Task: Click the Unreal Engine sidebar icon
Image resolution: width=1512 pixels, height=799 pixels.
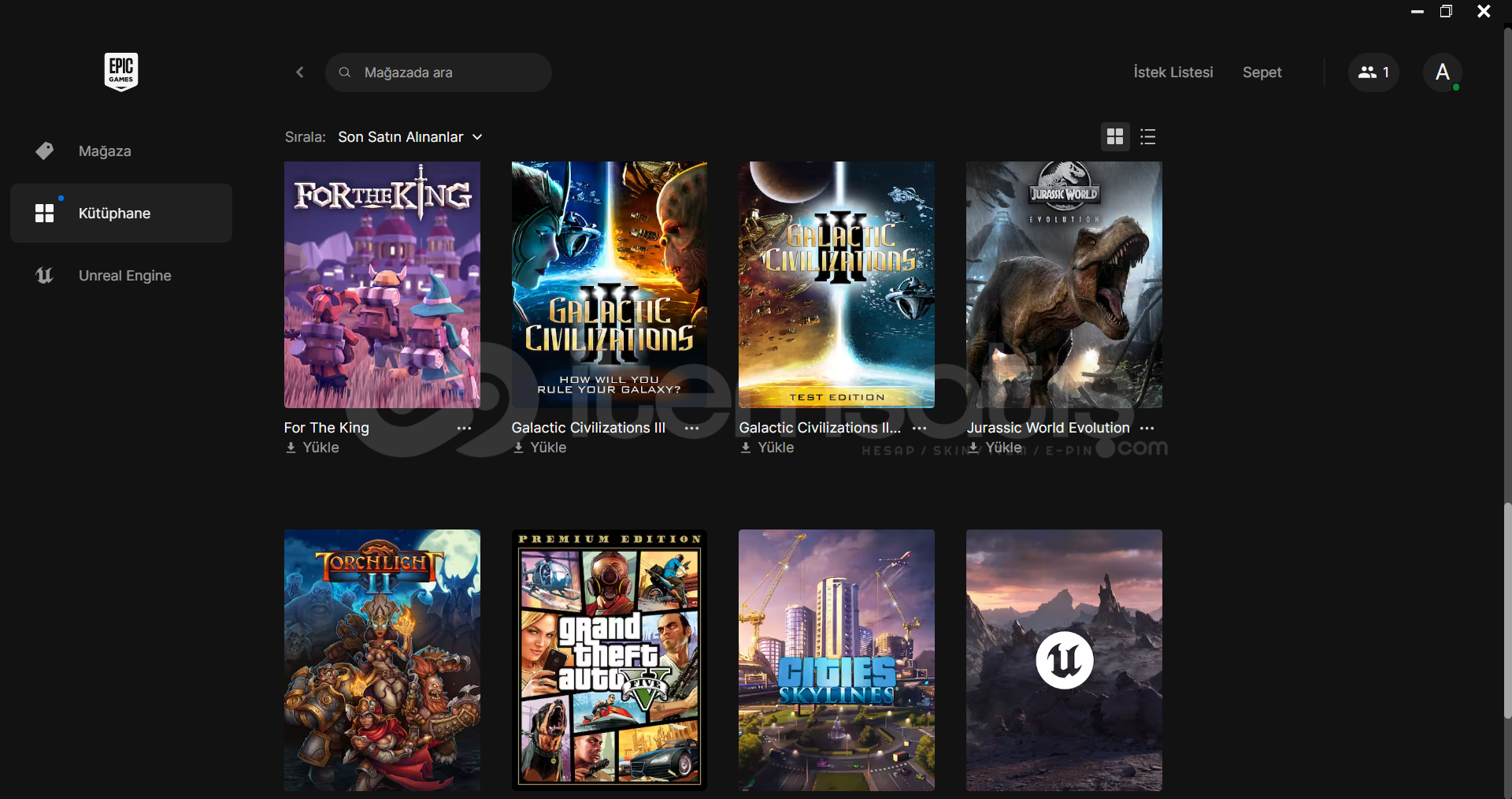Action: tap(45, 276)
